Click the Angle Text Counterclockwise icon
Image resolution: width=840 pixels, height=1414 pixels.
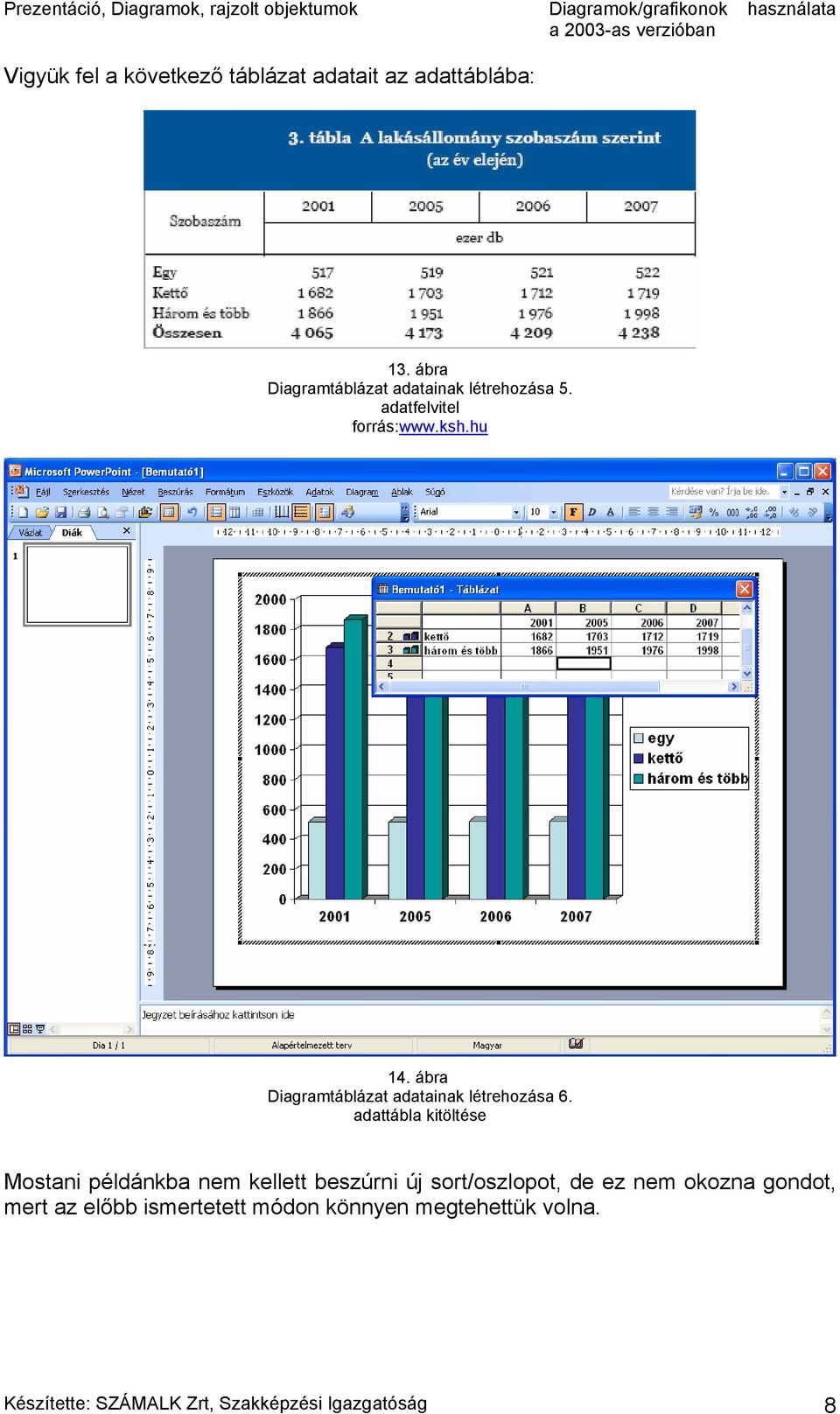tap(812, 513)
